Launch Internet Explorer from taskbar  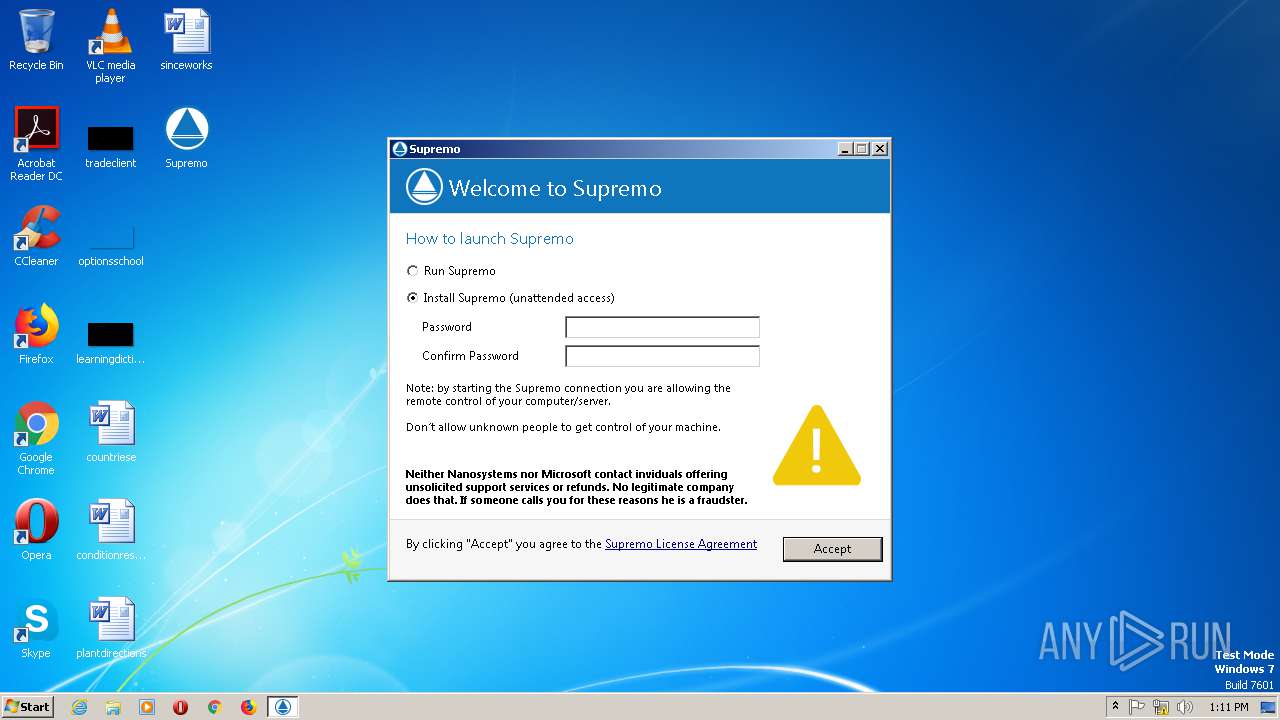[79, 707]
